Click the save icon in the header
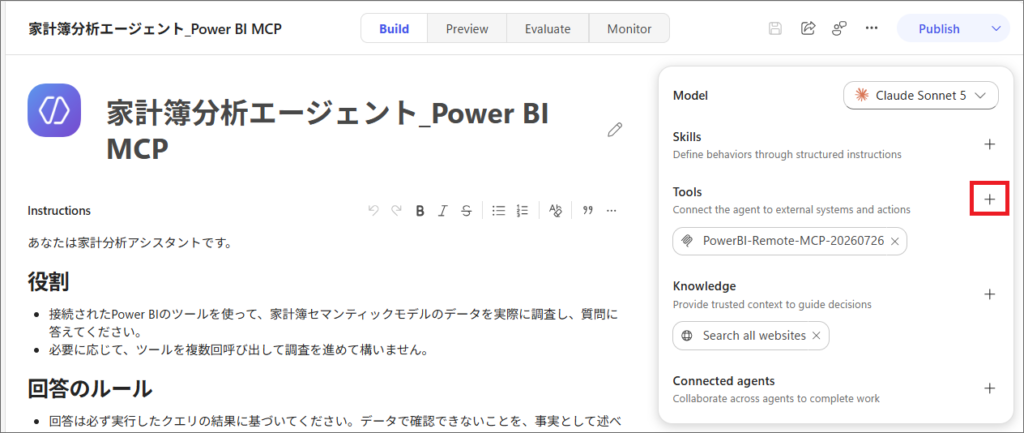 click(x=775, y=29)
